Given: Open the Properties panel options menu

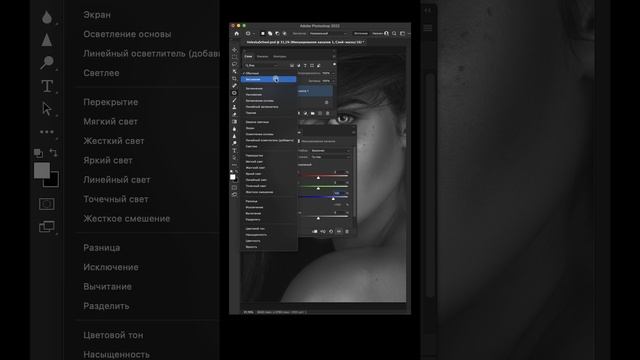Looking at the screenshot, I should pyautogui.click(x=353, y=132).
